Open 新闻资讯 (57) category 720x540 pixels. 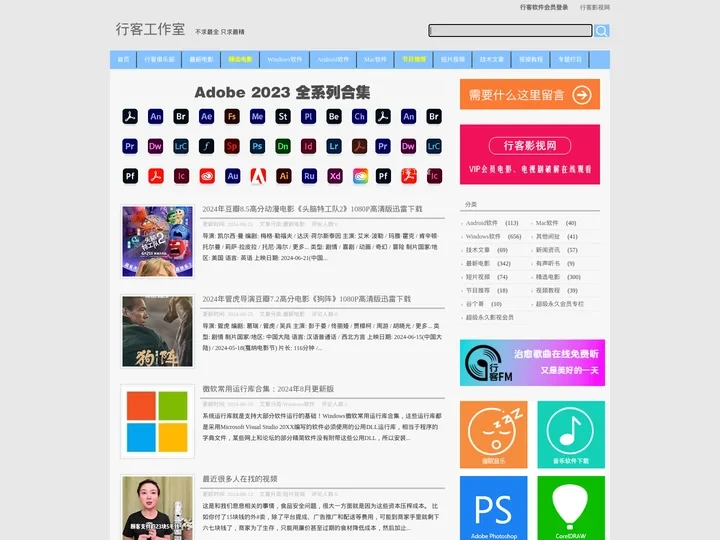(557, 250)
